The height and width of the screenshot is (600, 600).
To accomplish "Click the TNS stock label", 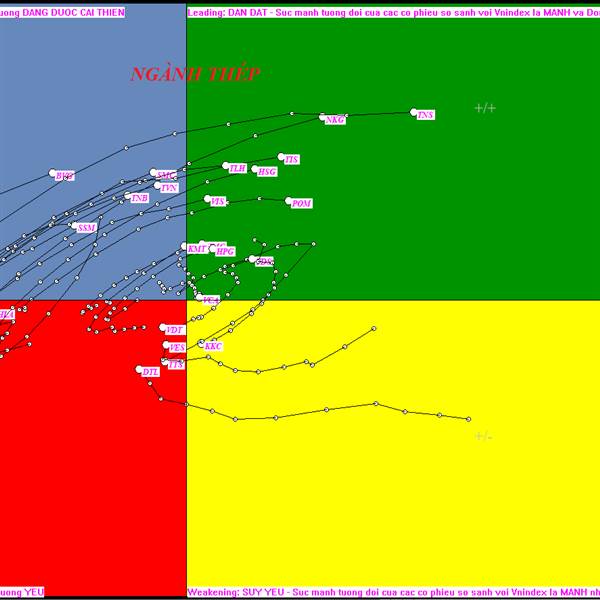I will click(425, 115).
